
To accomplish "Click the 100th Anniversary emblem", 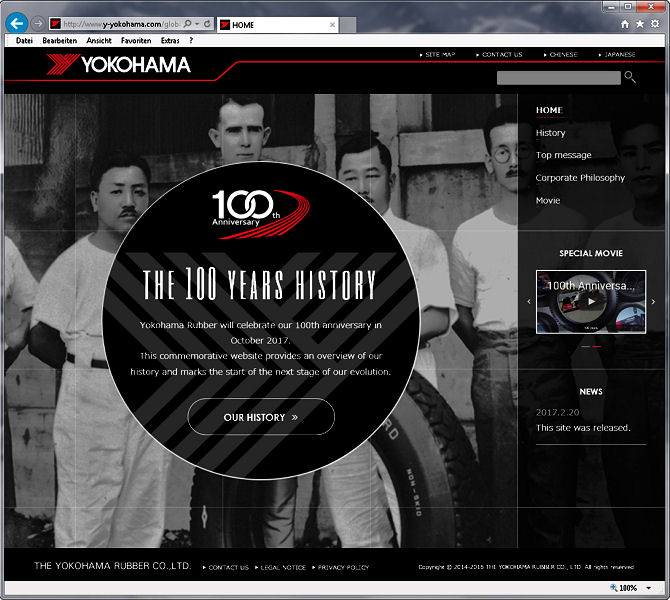I will (x=261, y=214).
